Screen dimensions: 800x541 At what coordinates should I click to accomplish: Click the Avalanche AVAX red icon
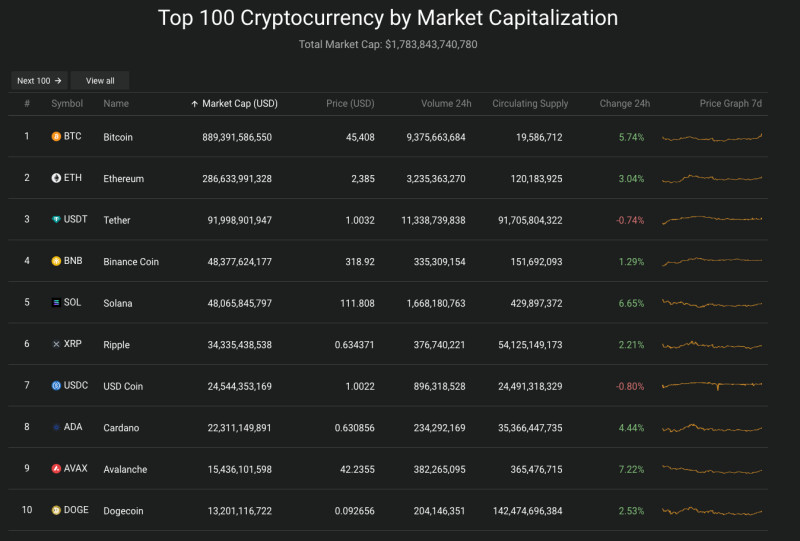click(x=56, y=469)
